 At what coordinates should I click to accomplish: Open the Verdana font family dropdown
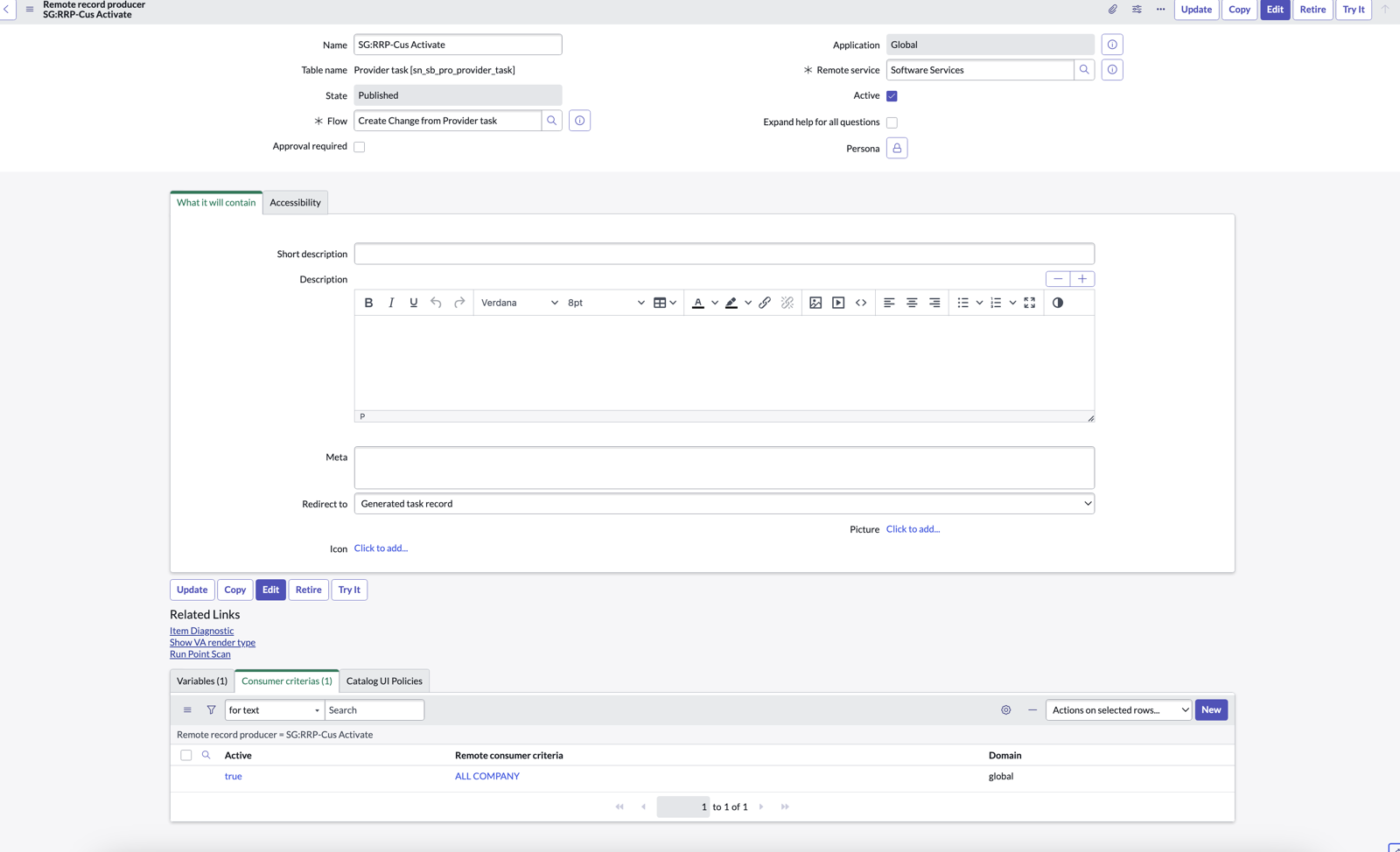click(x=519, y=303)
